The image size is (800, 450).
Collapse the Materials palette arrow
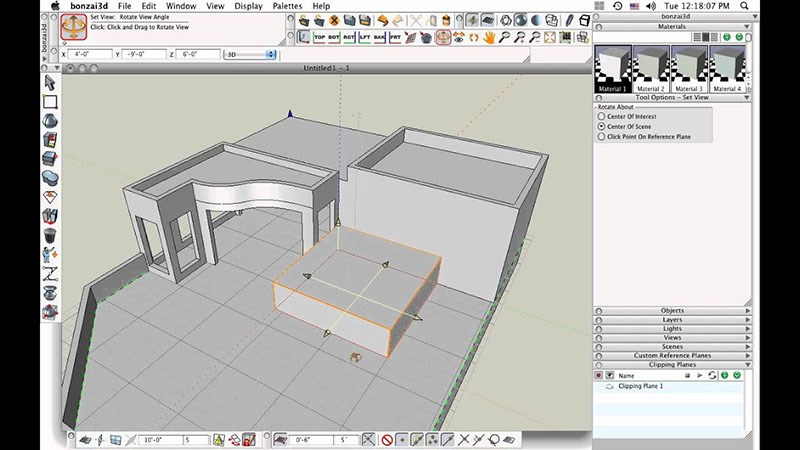(x=747, y=27)
